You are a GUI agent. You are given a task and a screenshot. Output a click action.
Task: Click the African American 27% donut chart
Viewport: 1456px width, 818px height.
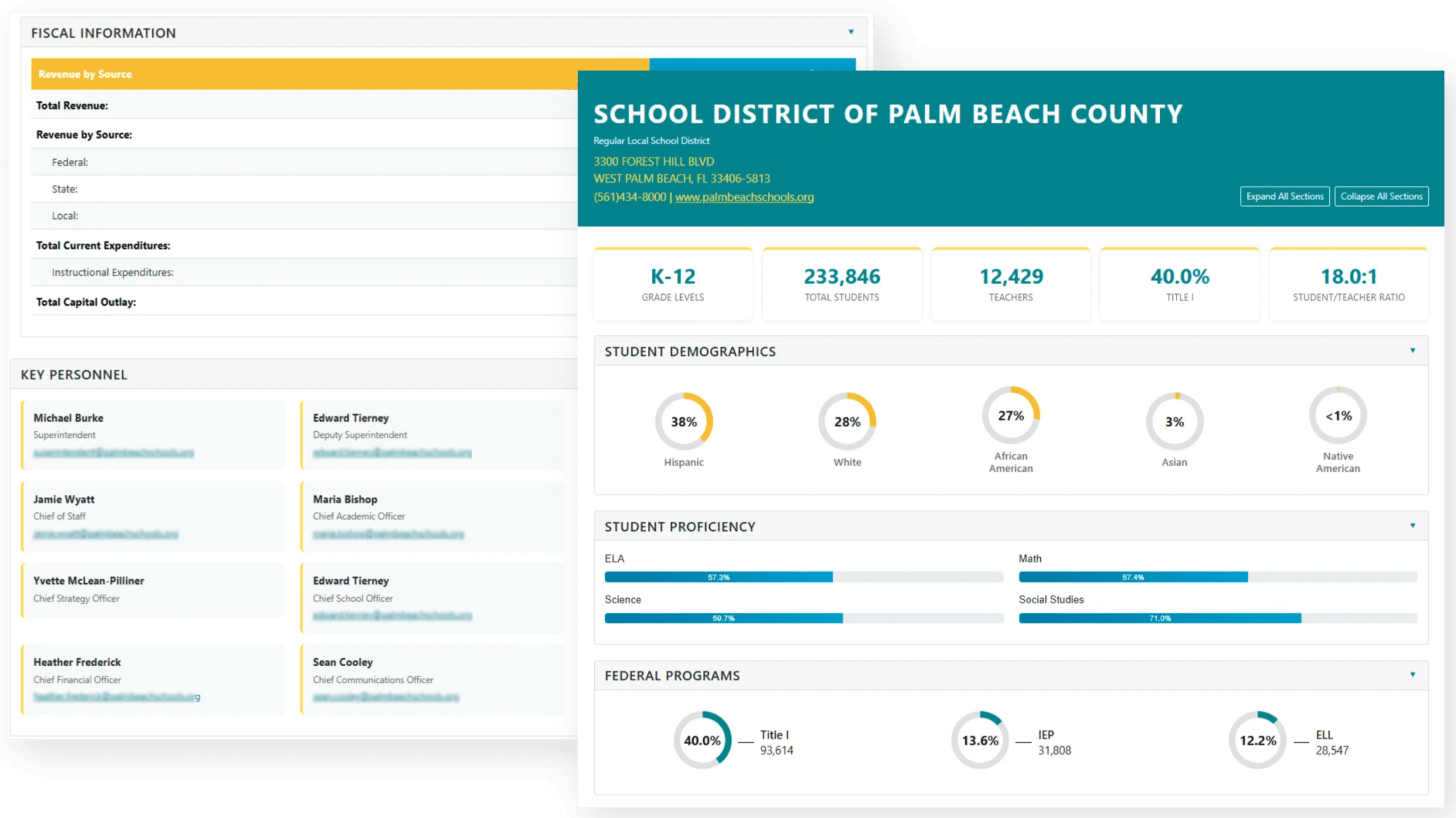pos(1011,416)
